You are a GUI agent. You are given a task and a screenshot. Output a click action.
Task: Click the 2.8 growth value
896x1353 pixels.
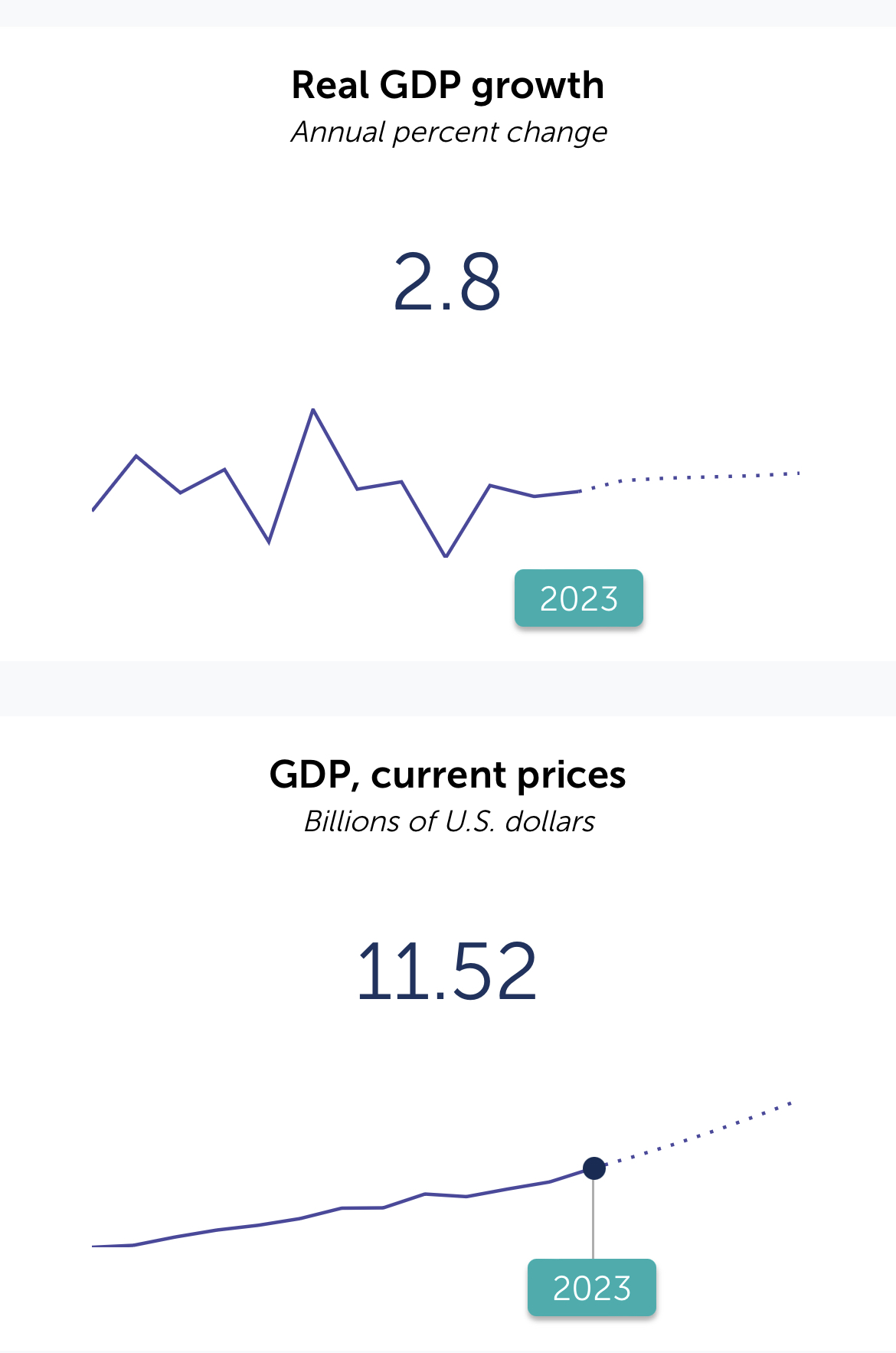[x=447, y=283]
